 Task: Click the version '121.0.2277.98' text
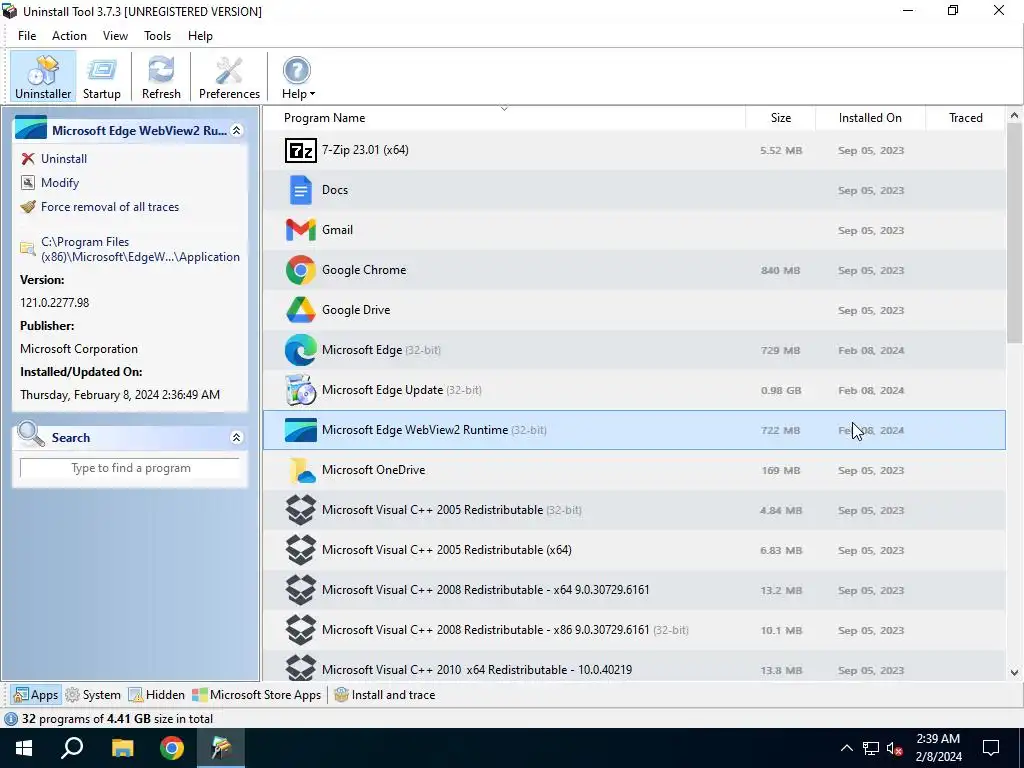point(54,303)
